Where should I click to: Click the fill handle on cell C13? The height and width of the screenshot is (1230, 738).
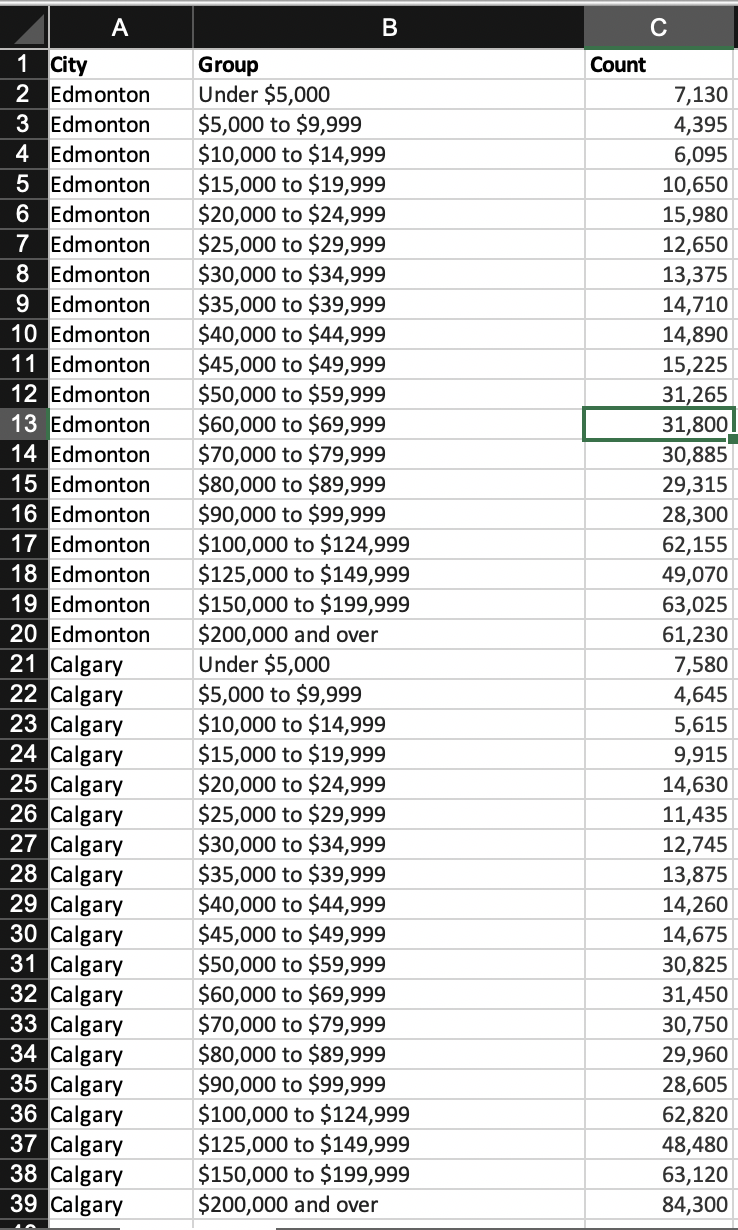[x=733, y=440]
